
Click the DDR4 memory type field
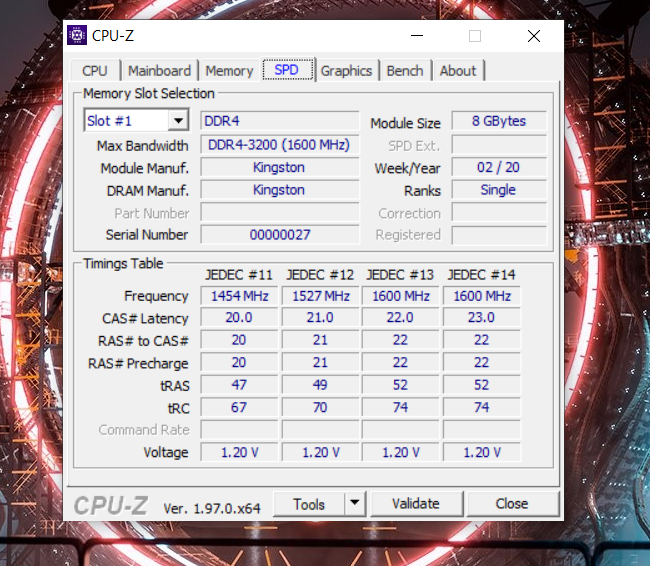click(x=280, y=121)
